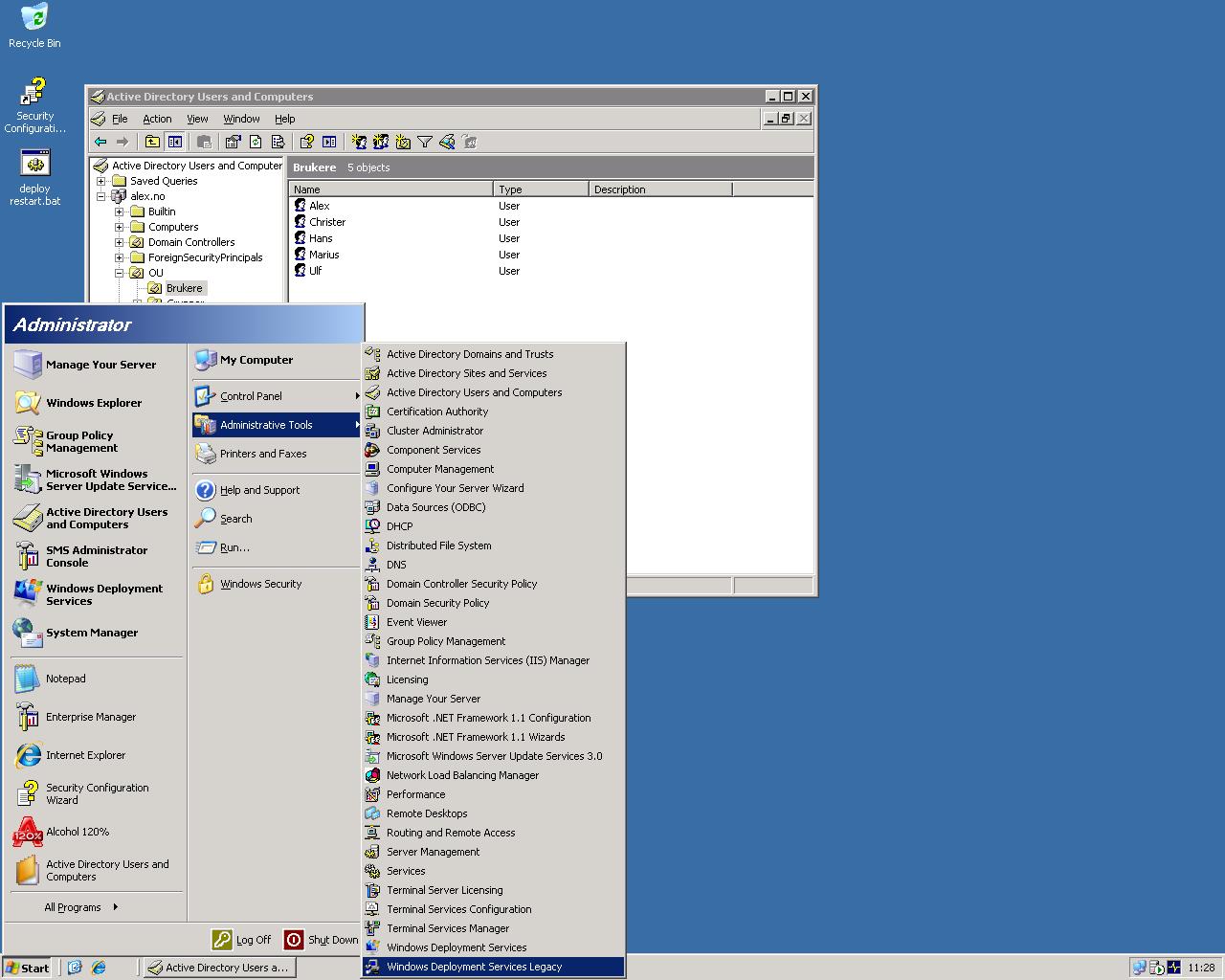
Task: Click Active Directory Users taskbar button
Action: point(219,968)
